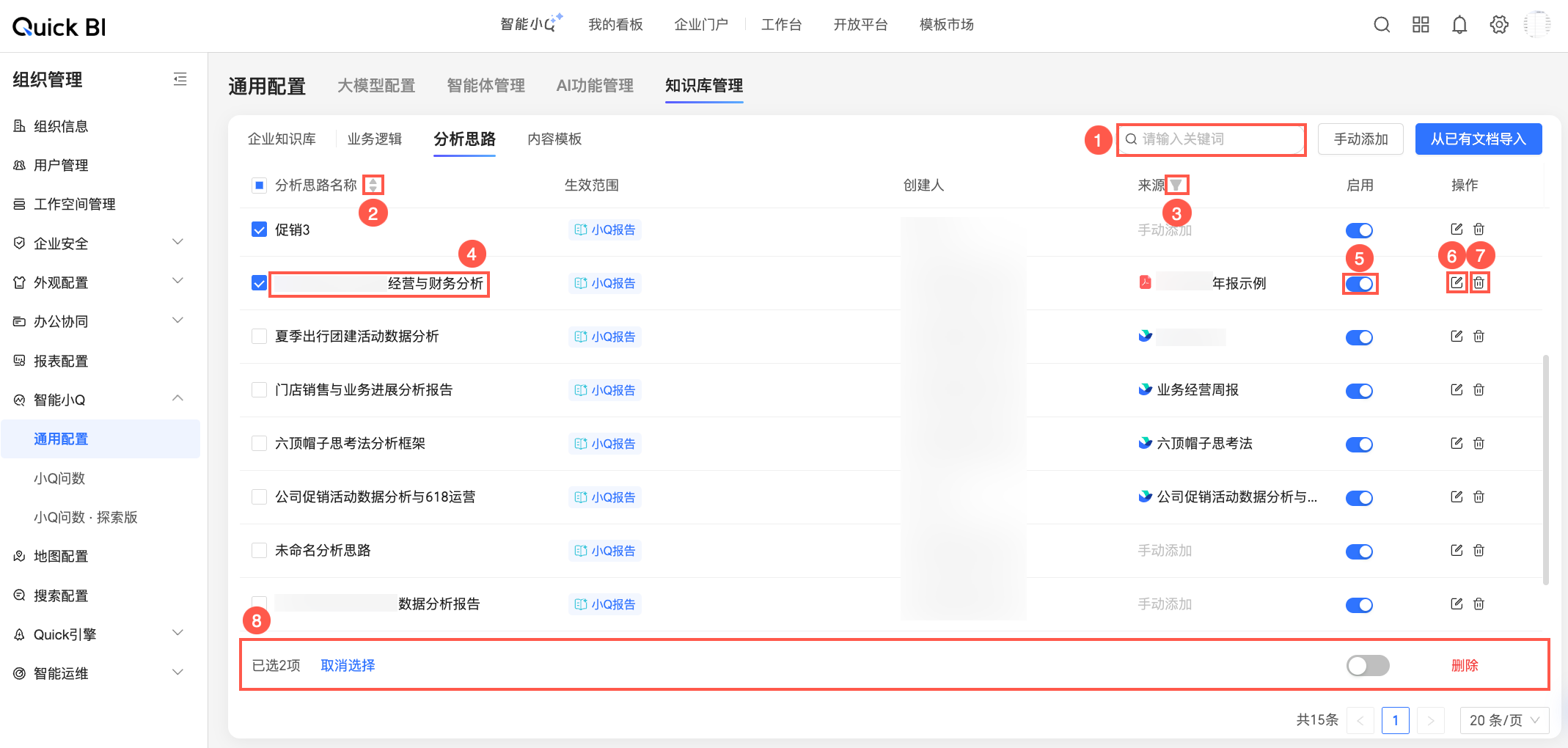The width and height of the screenshot is (1568, 748).
Task: Check the 公司促销活动数据分析与618运营 checkbox
Action: [x=259, y=496]
